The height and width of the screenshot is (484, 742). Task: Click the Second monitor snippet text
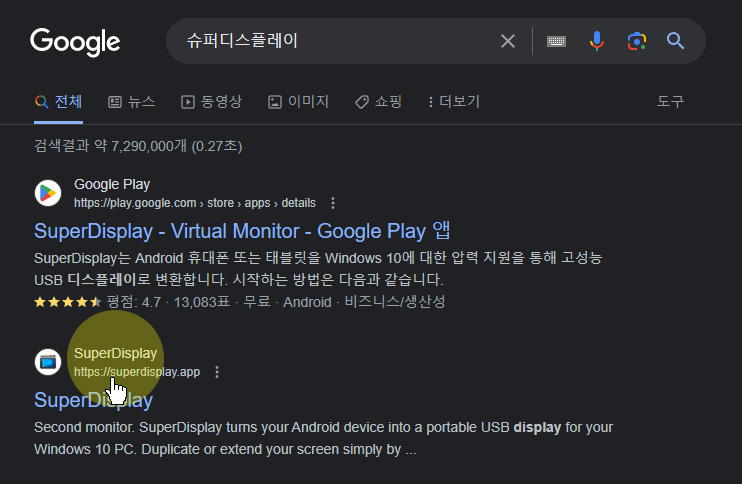(323, 438)
